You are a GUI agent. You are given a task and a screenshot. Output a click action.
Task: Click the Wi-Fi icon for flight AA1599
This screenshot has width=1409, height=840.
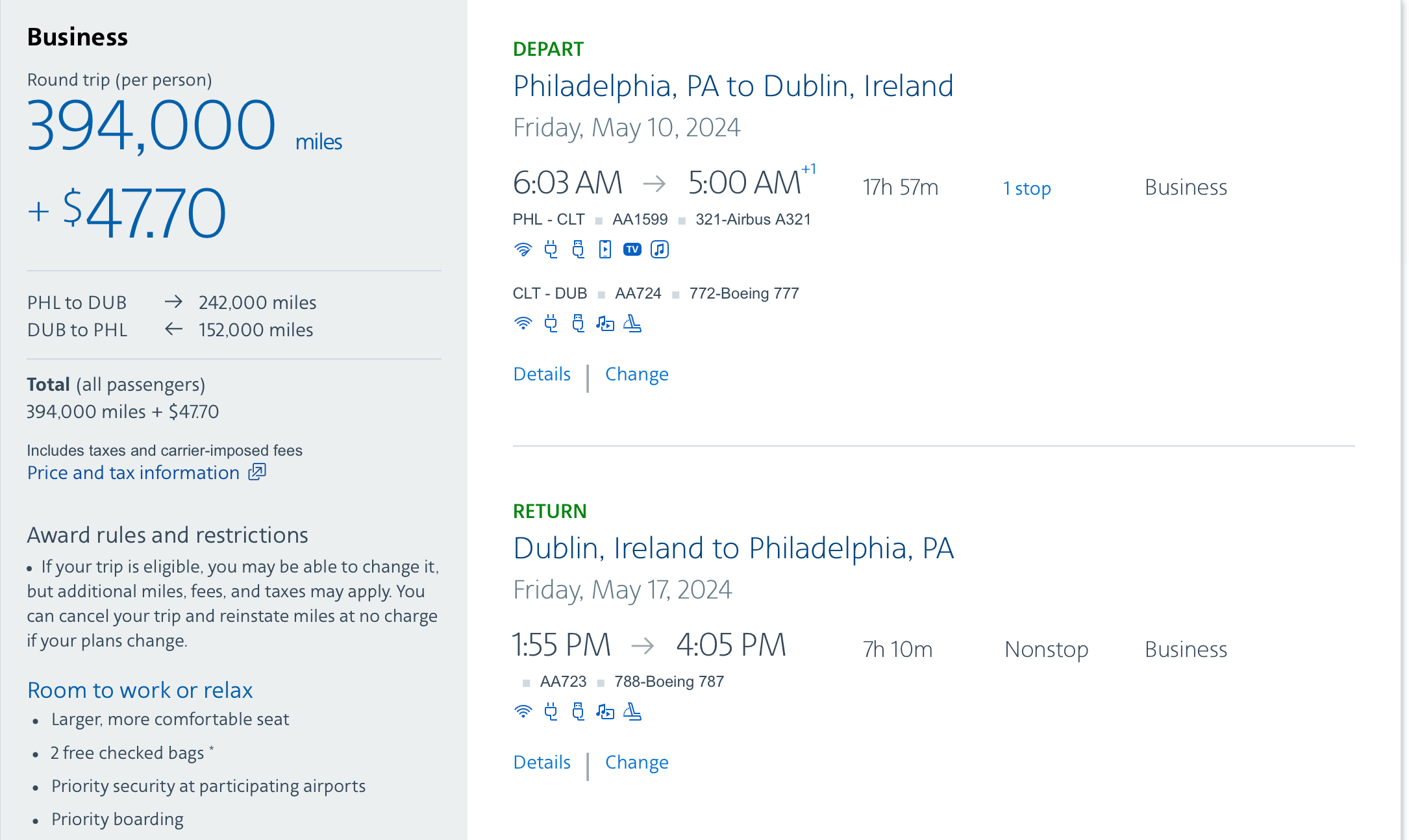[x=523, y=249]
